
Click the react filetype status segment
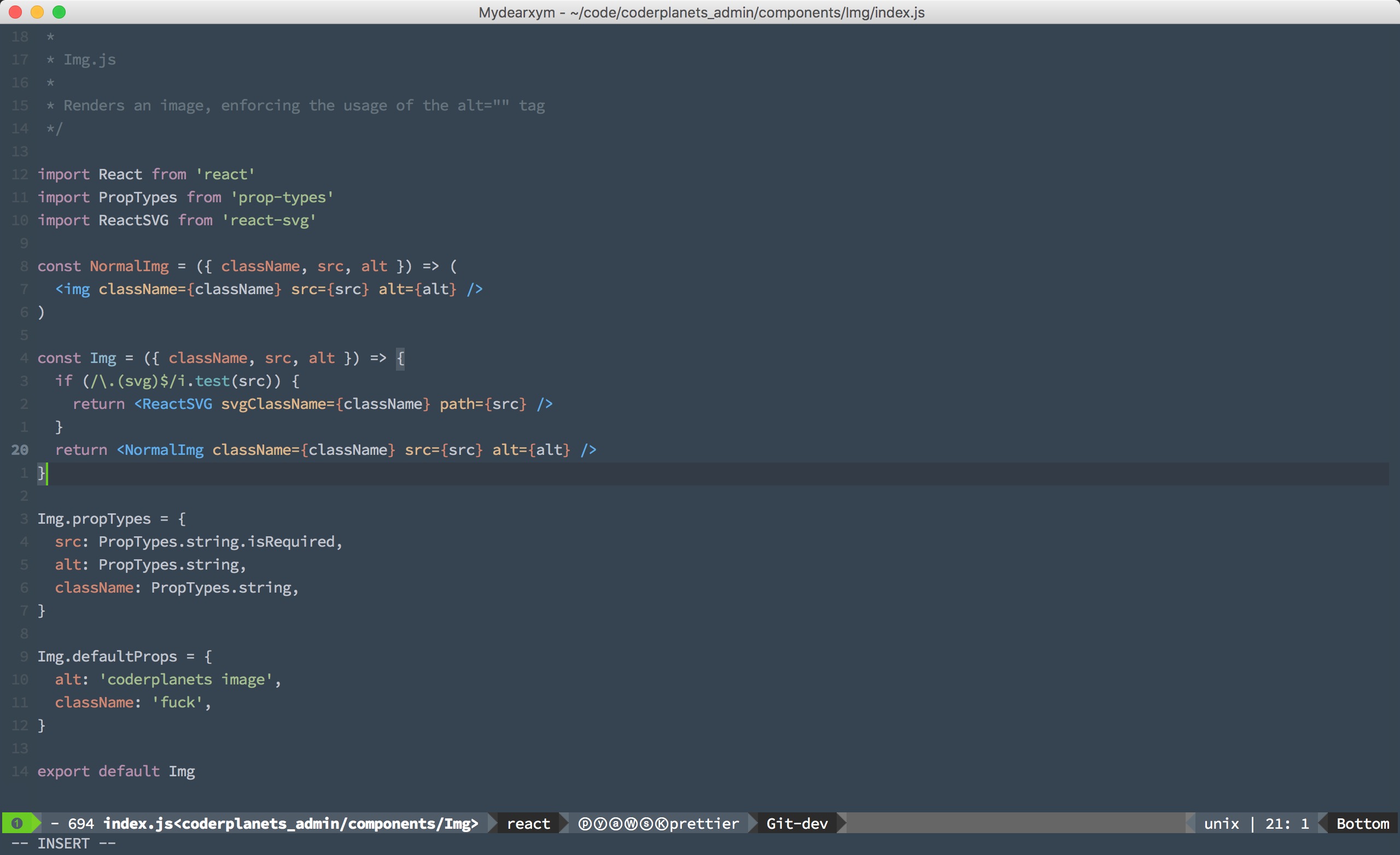tap(528, 824)
